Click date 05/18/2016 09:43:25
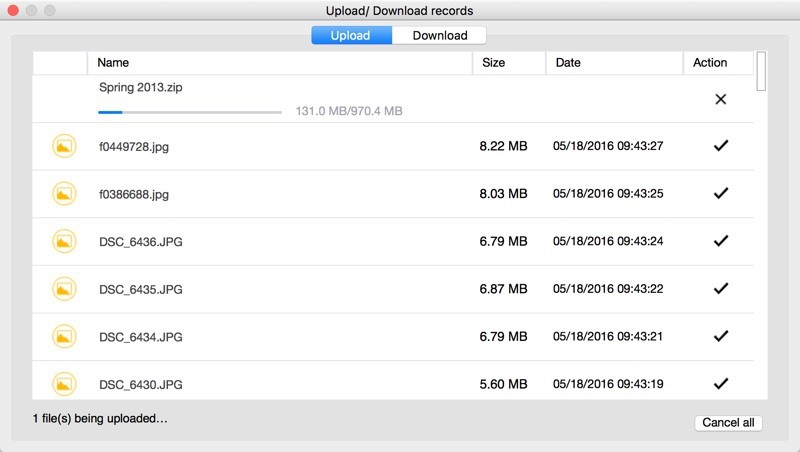The image size is (800, 452). coord(608,193)
